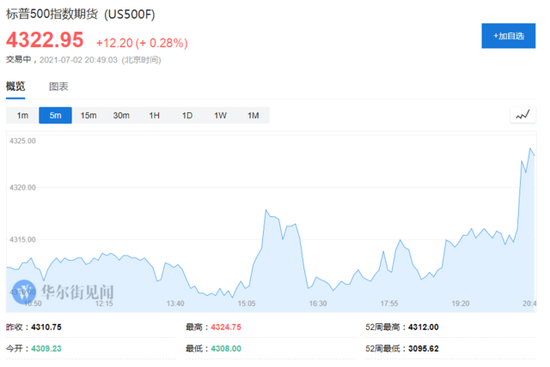Set chart period to 1W
Screen dimensions: 550x367
(x=220, y=115)
